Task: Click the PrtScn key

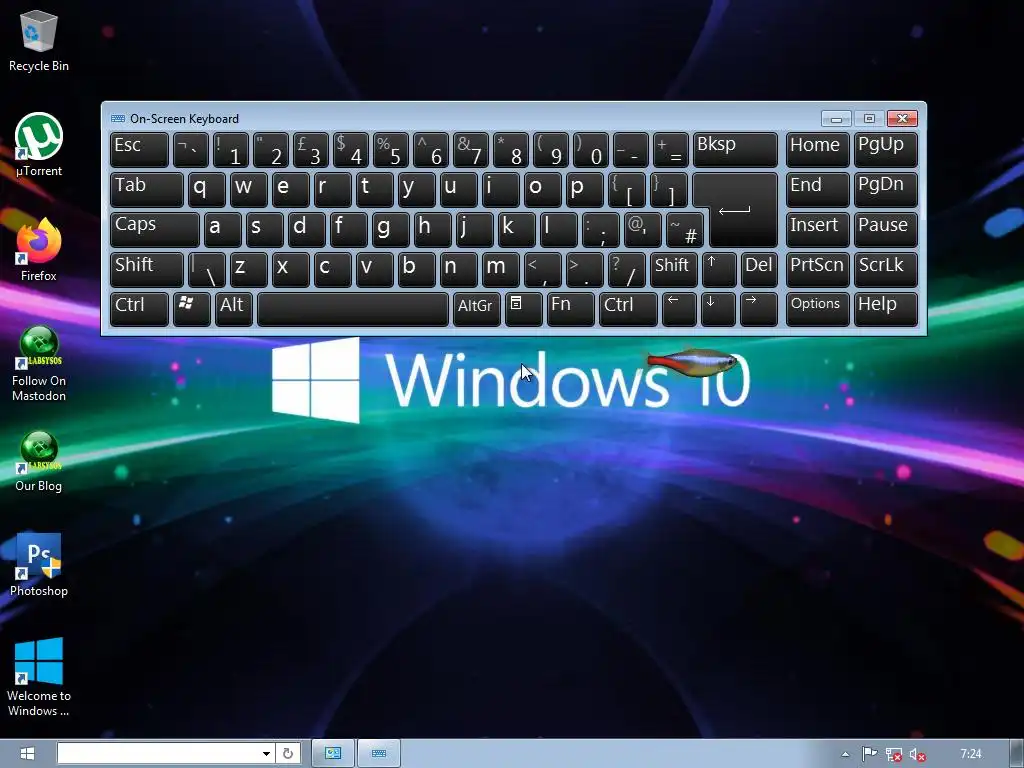Action: (x=818, y=270)
